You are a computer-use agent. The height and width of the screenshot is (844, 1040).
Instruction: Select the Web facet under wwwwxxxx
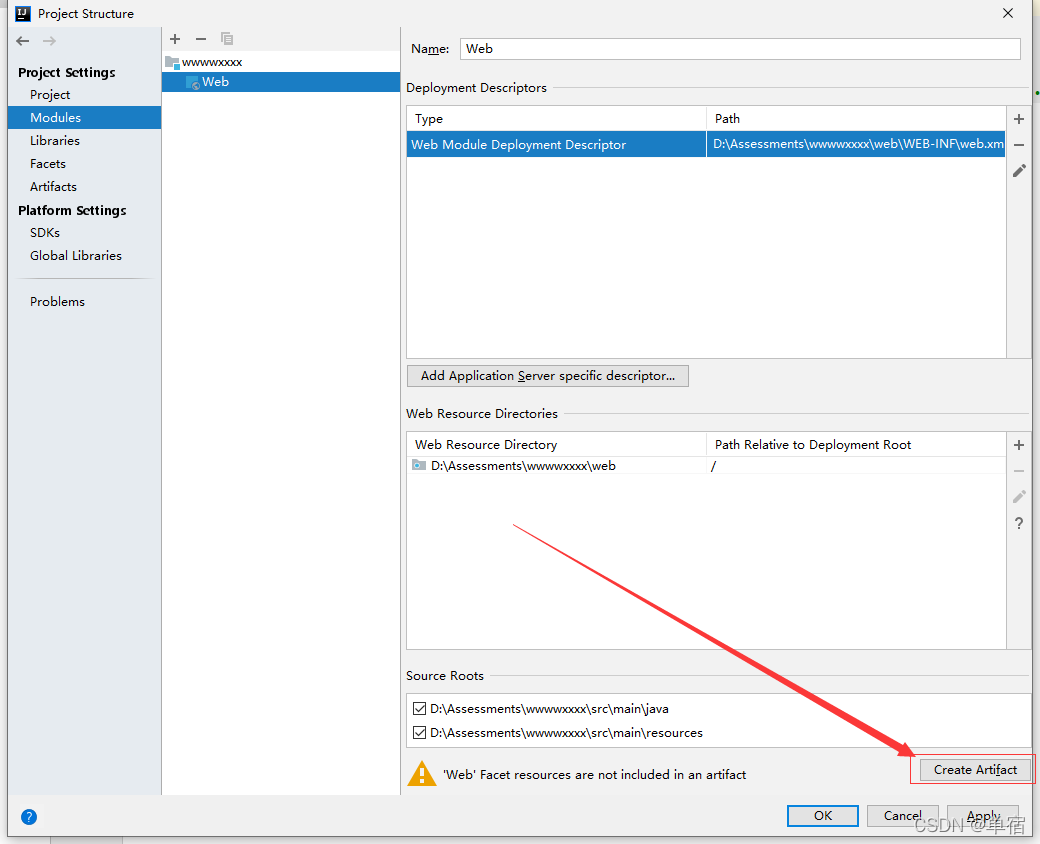tap(281, 82)
